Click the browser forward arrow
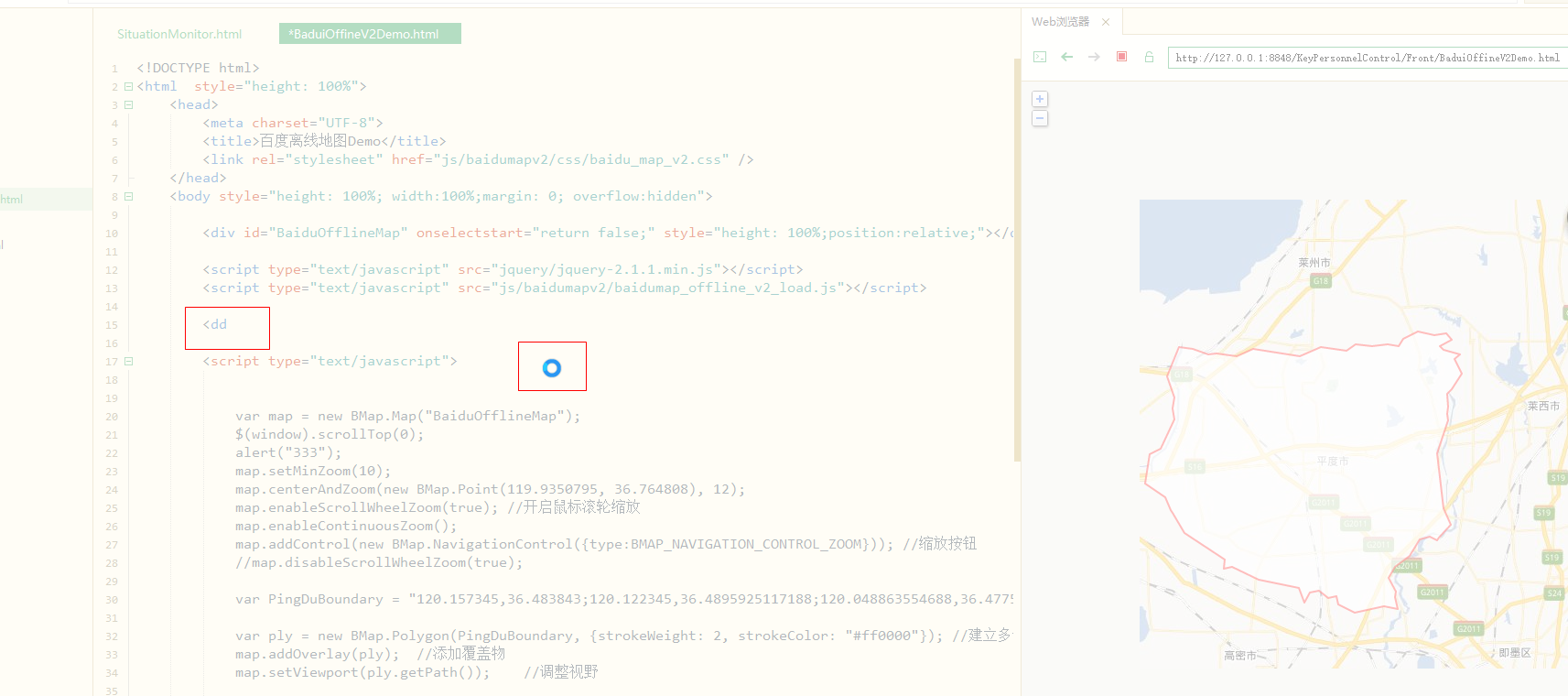 1094,57
